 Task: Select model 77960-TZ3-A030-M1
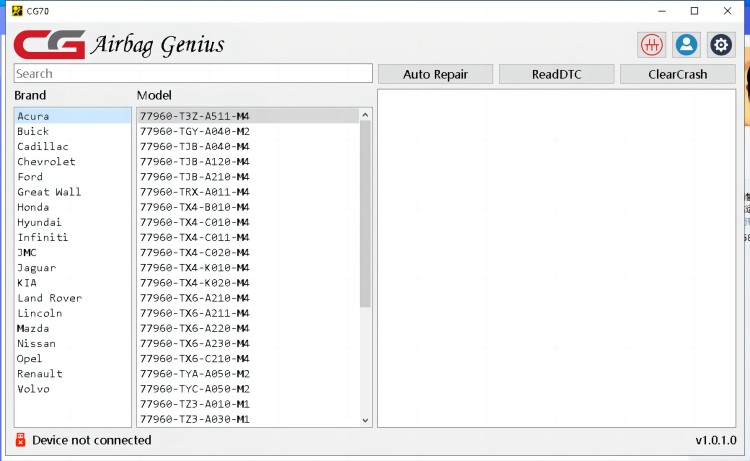248,419
